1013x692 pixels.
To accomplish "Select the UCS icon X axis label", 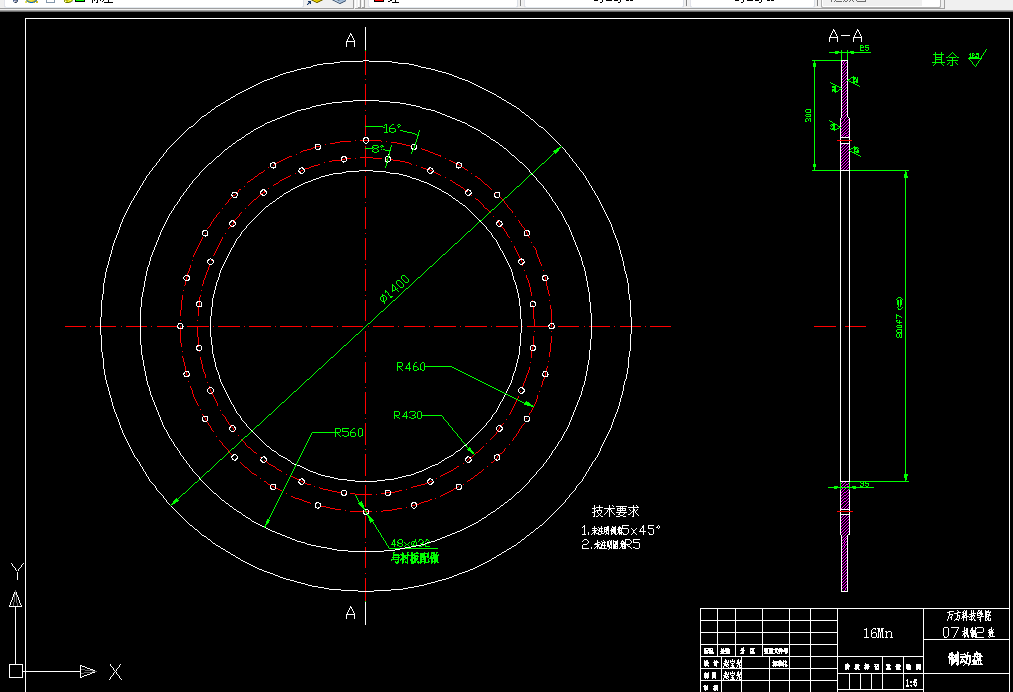I will tap(115, 672).
